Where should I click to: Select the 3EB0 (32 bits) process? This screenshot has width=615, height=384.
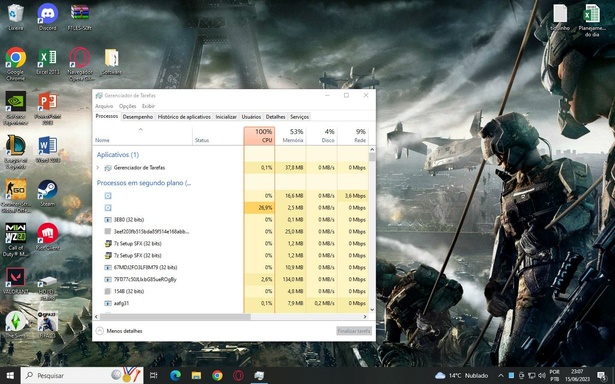(x=231, y=220)
